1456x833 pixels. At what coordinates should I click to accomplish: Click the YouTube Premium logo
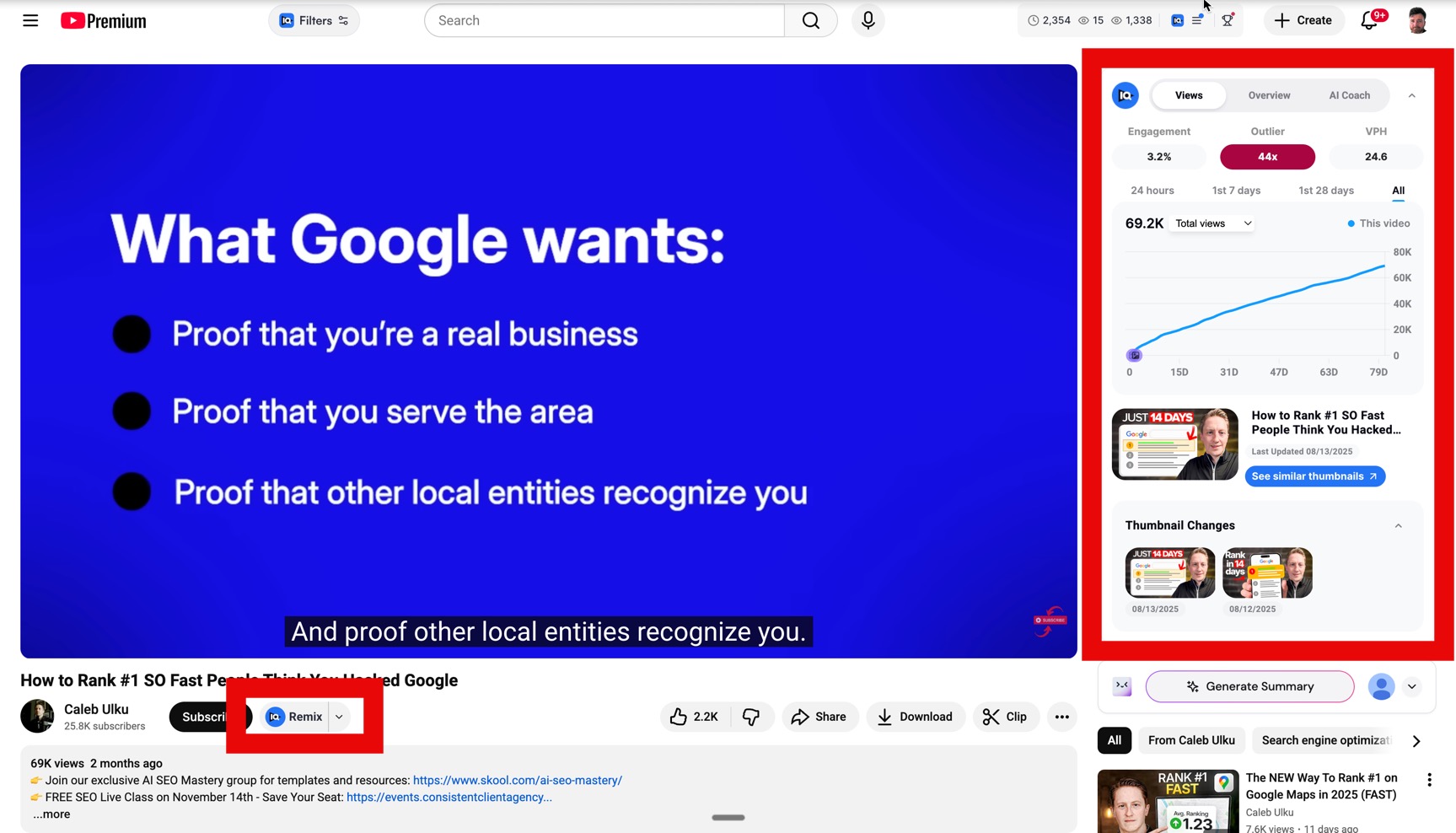coord(103,20)
